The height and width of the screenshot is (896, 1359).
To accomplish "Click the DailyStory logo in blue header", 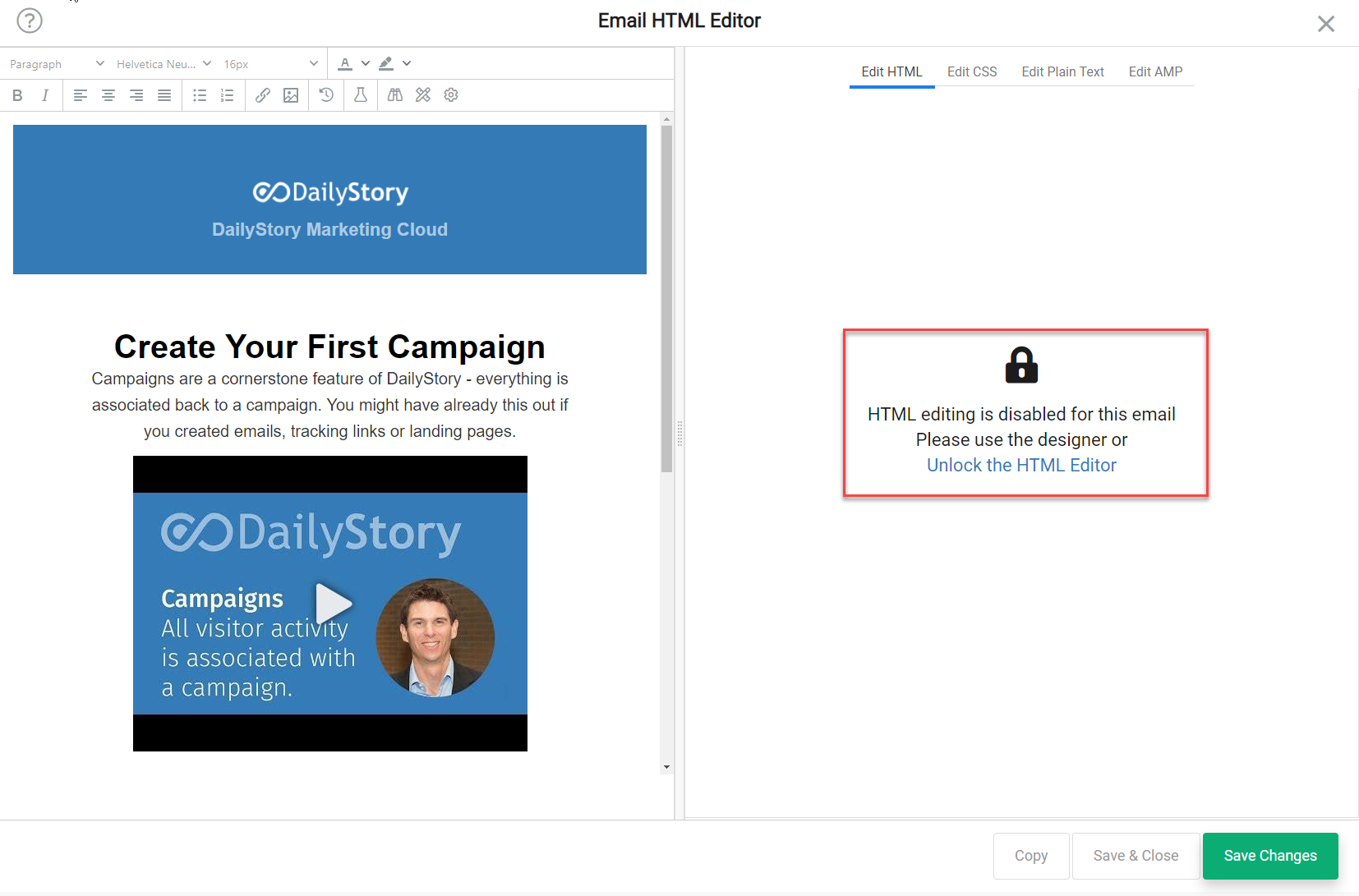I will [x=330, y=192].
